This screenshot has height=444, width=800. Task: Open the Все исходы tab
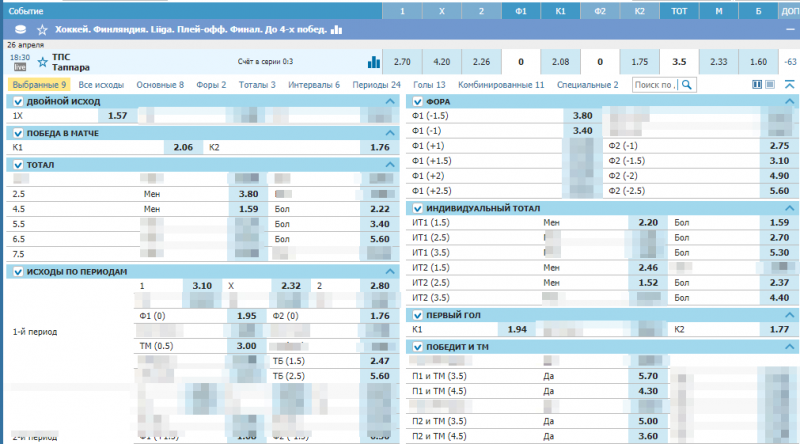tap(101, 85)
